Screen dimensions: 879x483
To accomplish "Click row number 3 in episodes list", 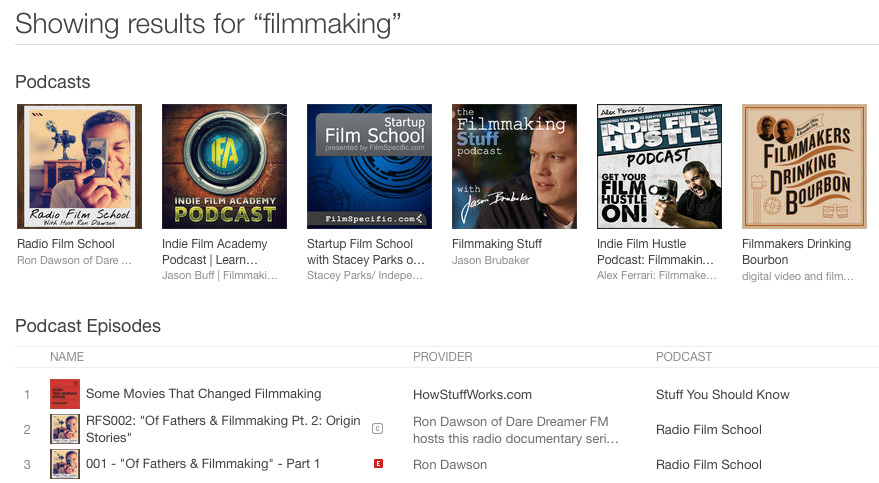I will coord(27,465).
